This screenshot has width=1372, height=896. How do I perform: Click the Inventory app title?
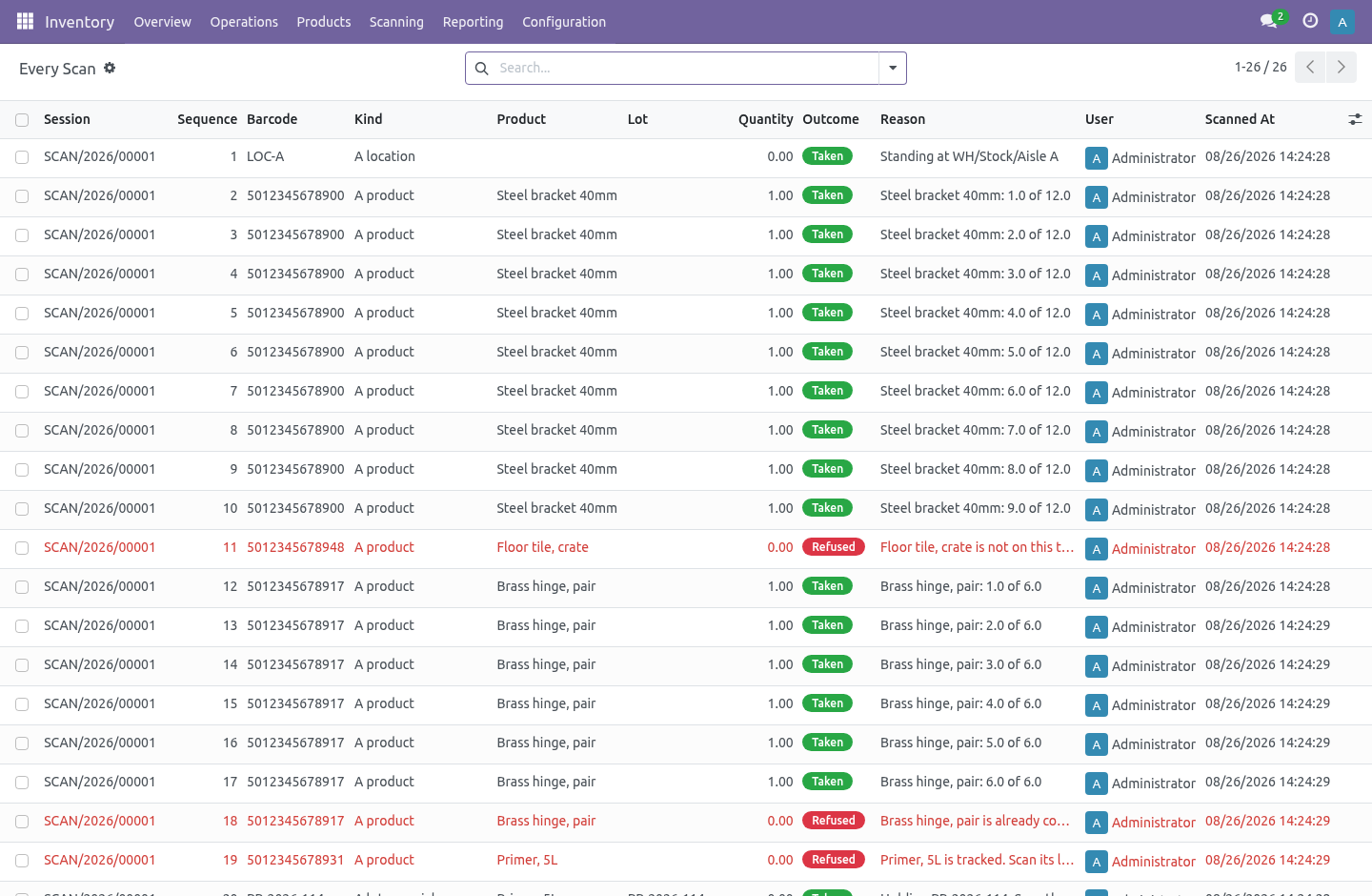pos(79,21)
